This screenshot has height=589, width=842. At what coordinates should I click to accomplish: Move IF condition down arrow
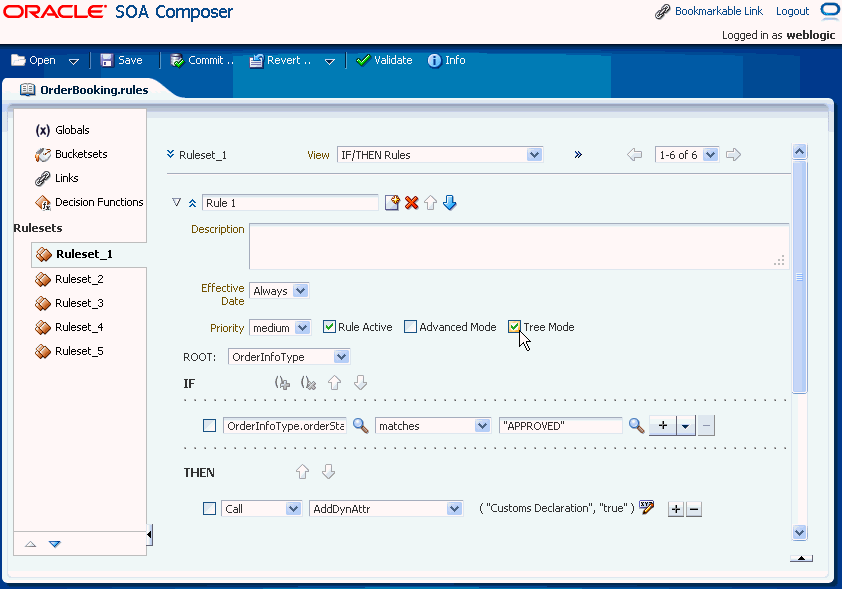(x=360, y=383)
